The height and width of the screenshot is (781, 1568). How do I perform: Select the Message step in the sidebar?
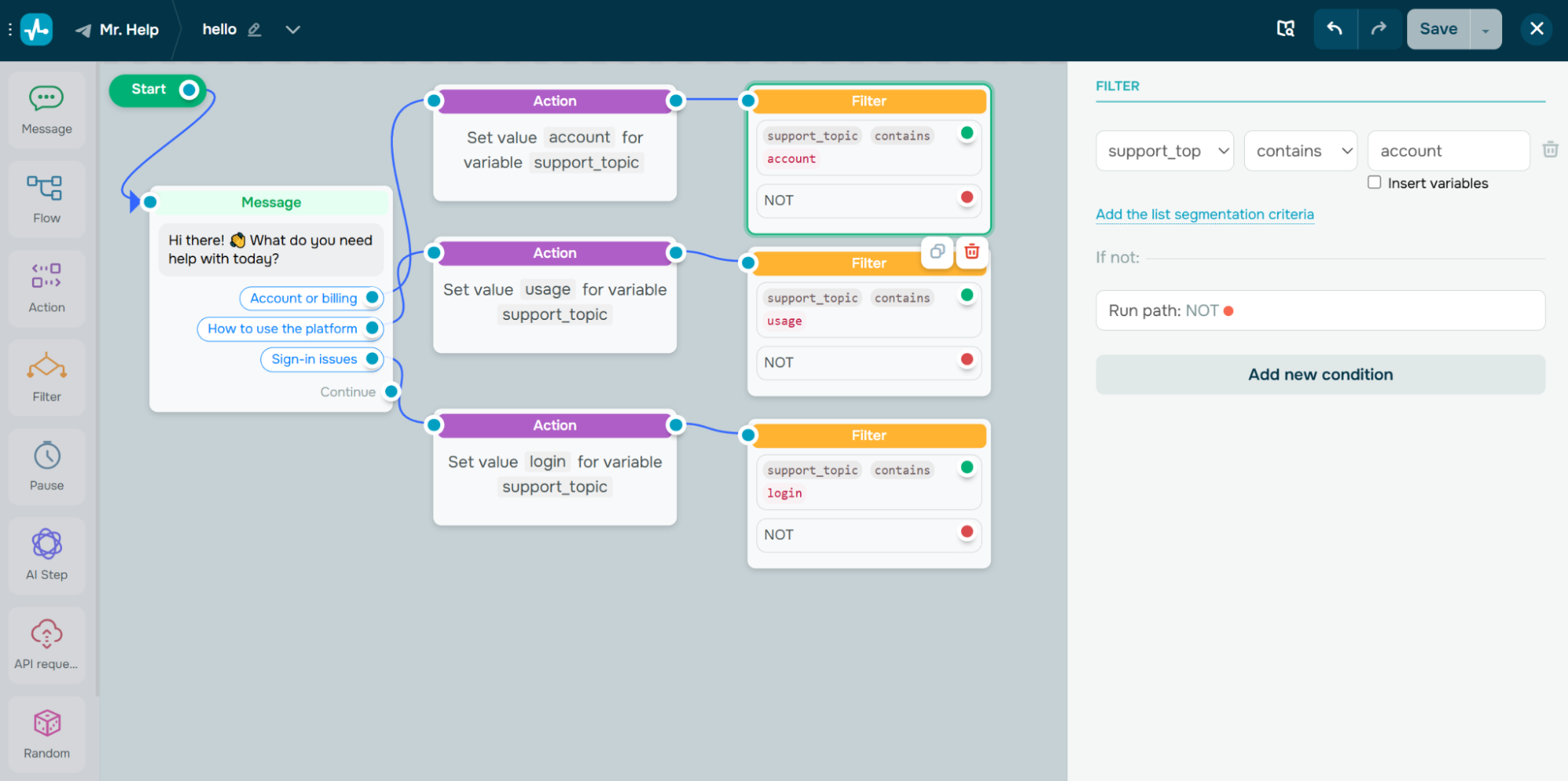(46, 110)
